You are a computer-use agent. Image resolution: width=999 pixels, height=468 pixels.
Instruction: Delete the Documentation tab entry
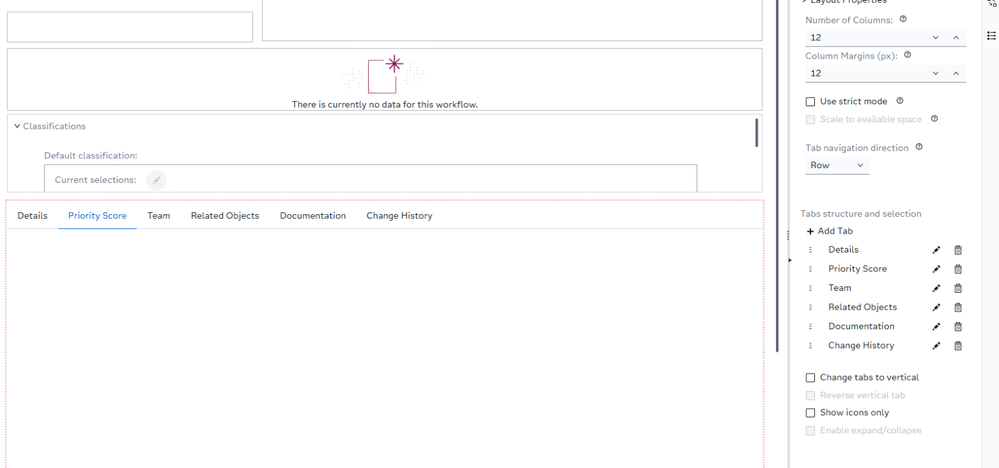(958, 327)
